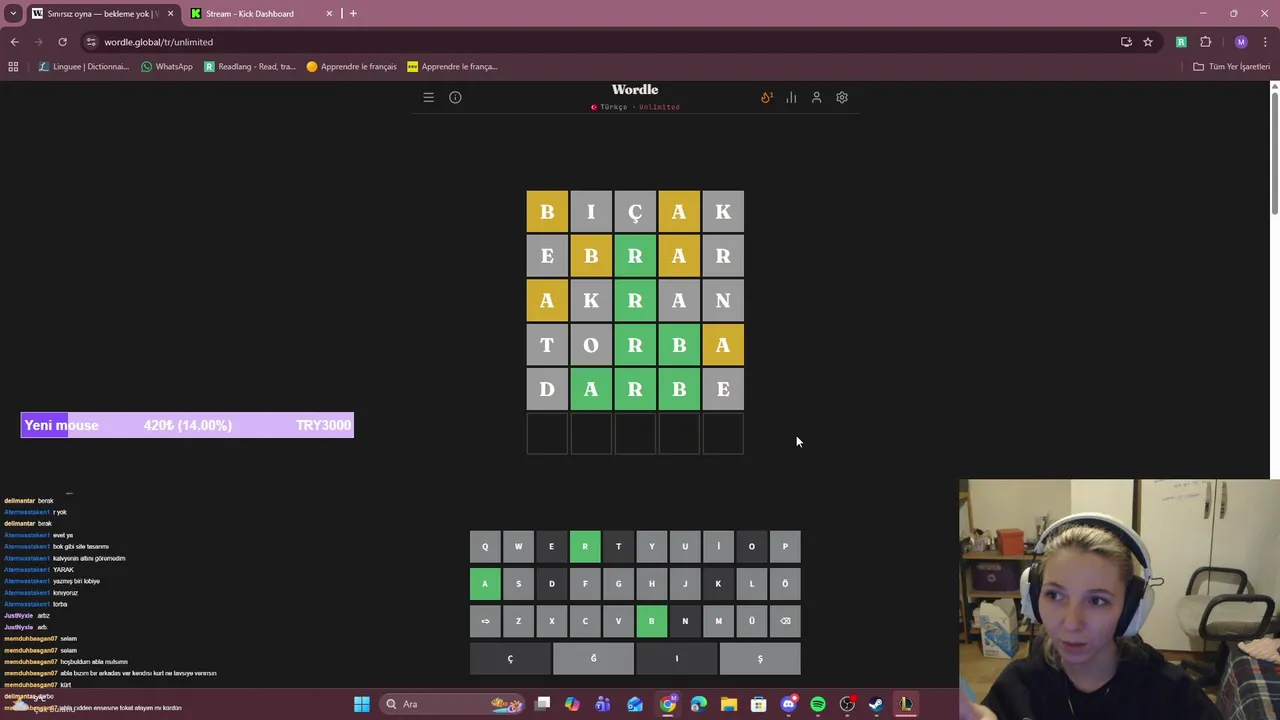The width and height of the screenshot is (1280, 720).
Task: Tap the P key
Action: click(x=785, y=546)
